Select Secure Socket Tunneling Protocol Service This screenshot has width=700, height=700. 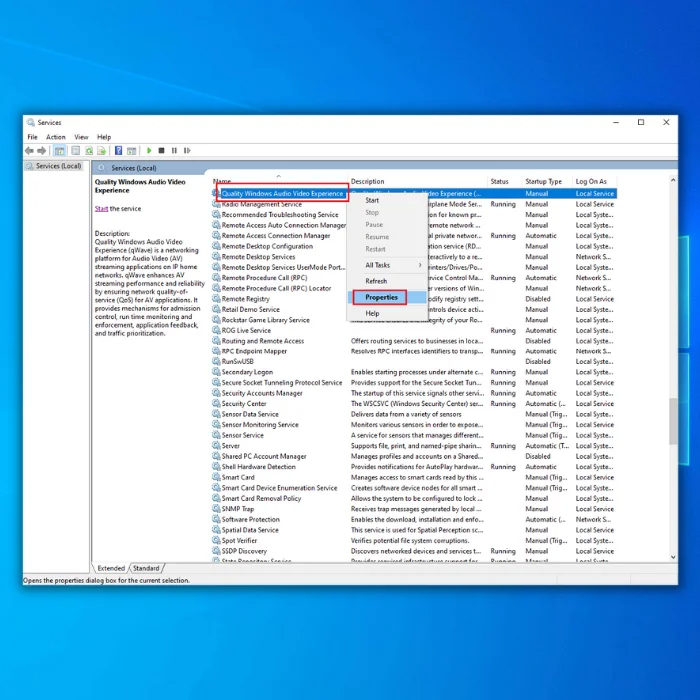click(414, 383)
